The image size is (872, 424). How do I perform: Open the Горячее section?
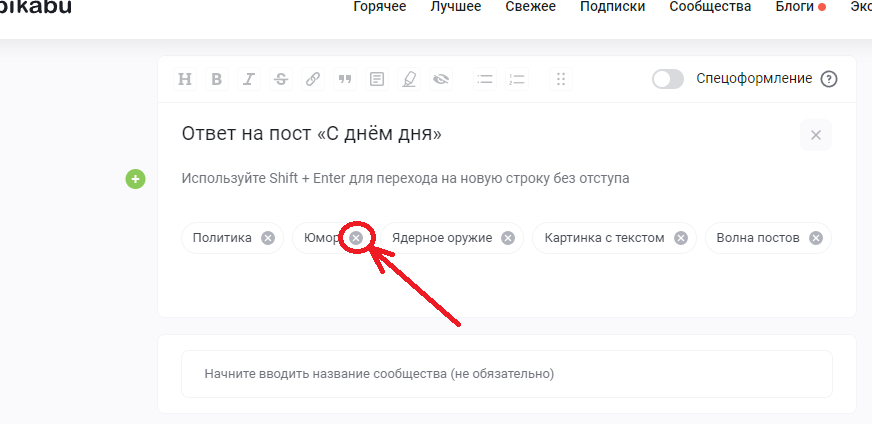pyautogui.click(x=380, y=7)
